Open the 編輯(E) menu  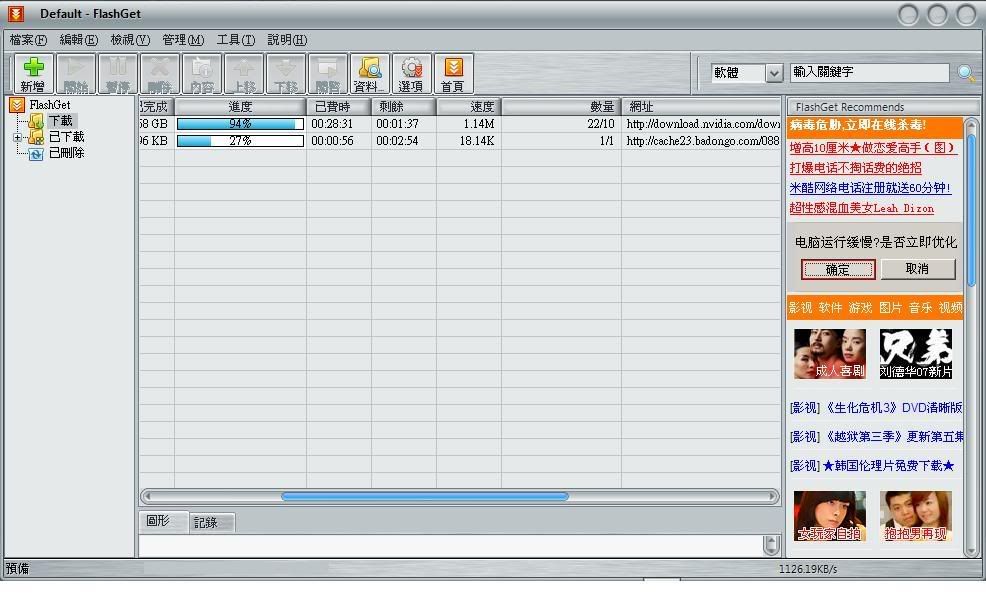79,40
